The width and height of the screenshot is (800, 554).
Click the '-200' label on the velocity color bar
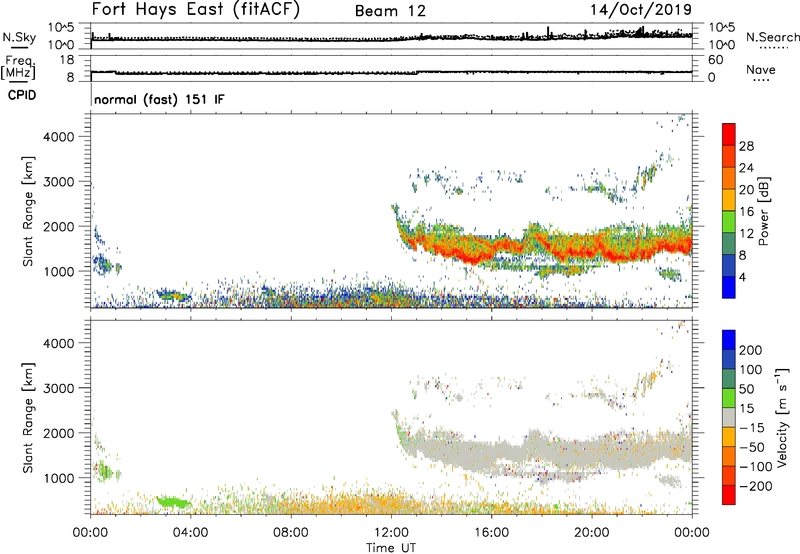pos(754,486)
